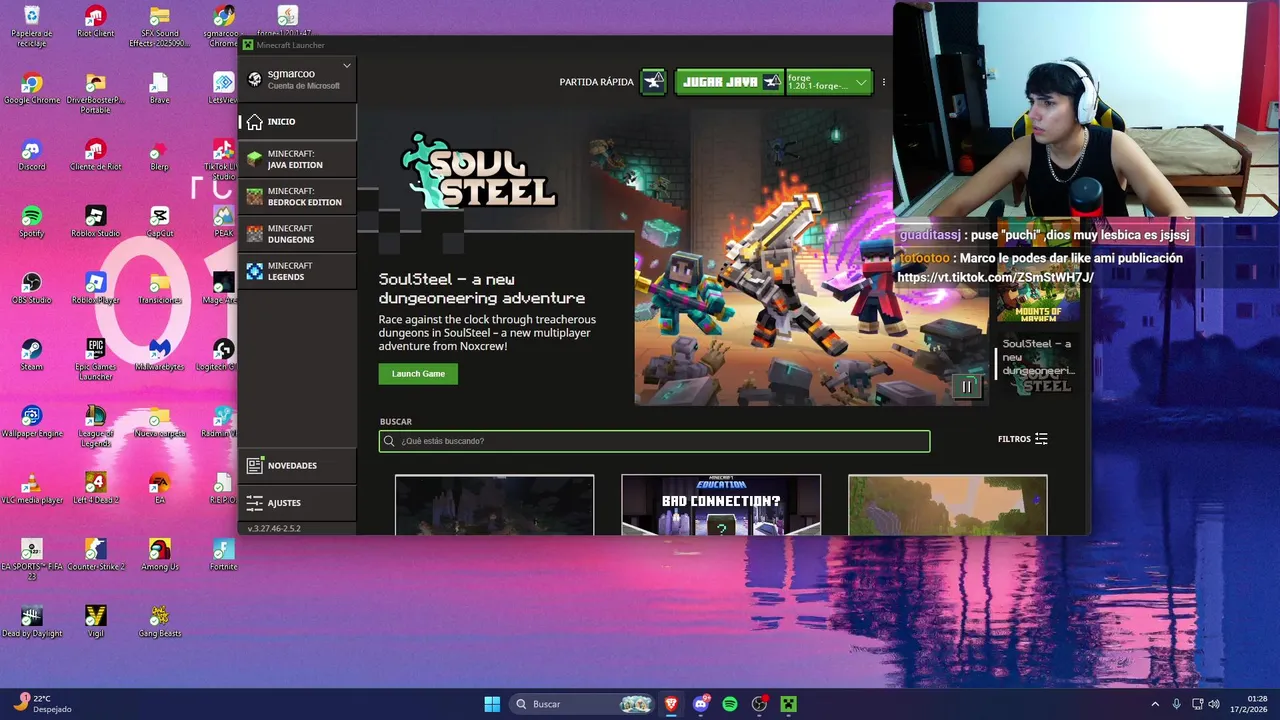Open the Filtros filter options
This screenshot has height=720, width=1280.
1022,439
